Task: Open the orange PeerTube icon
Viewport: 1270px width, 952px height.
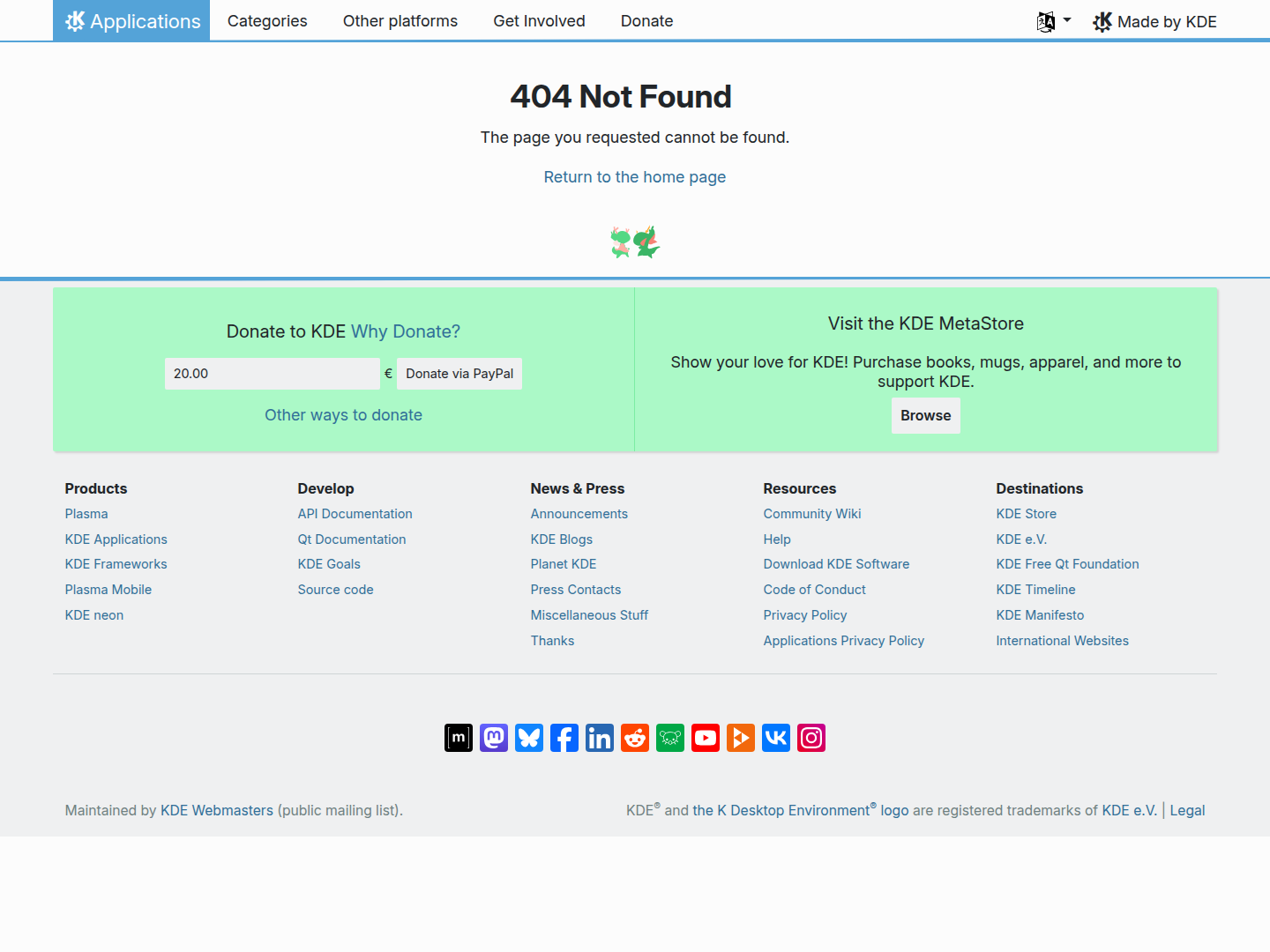Action: [x=741, y=738]
